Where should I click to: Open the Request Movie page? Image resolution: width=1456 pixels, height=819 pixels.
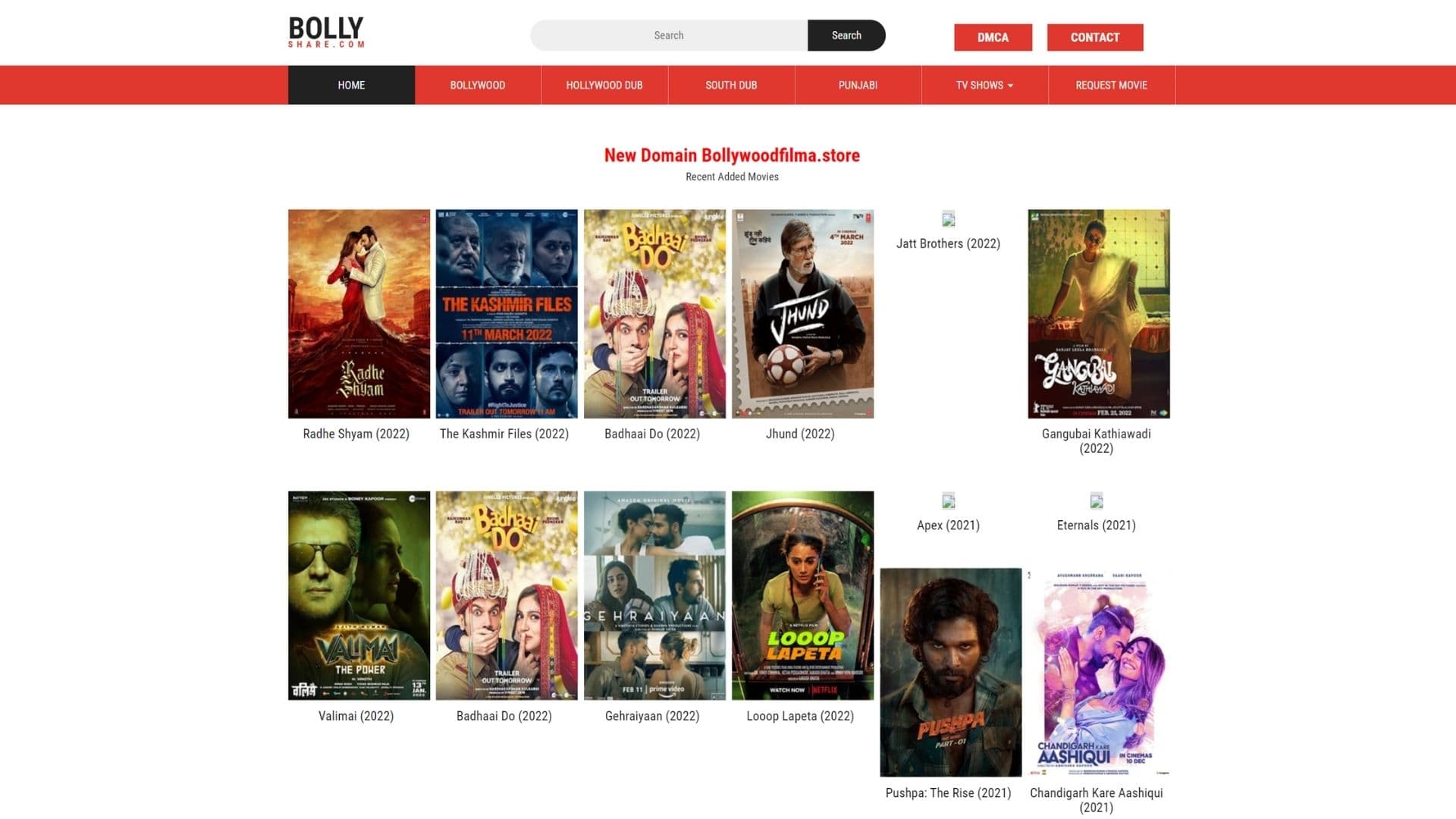pyautogui.click(x=1111, y=85)
